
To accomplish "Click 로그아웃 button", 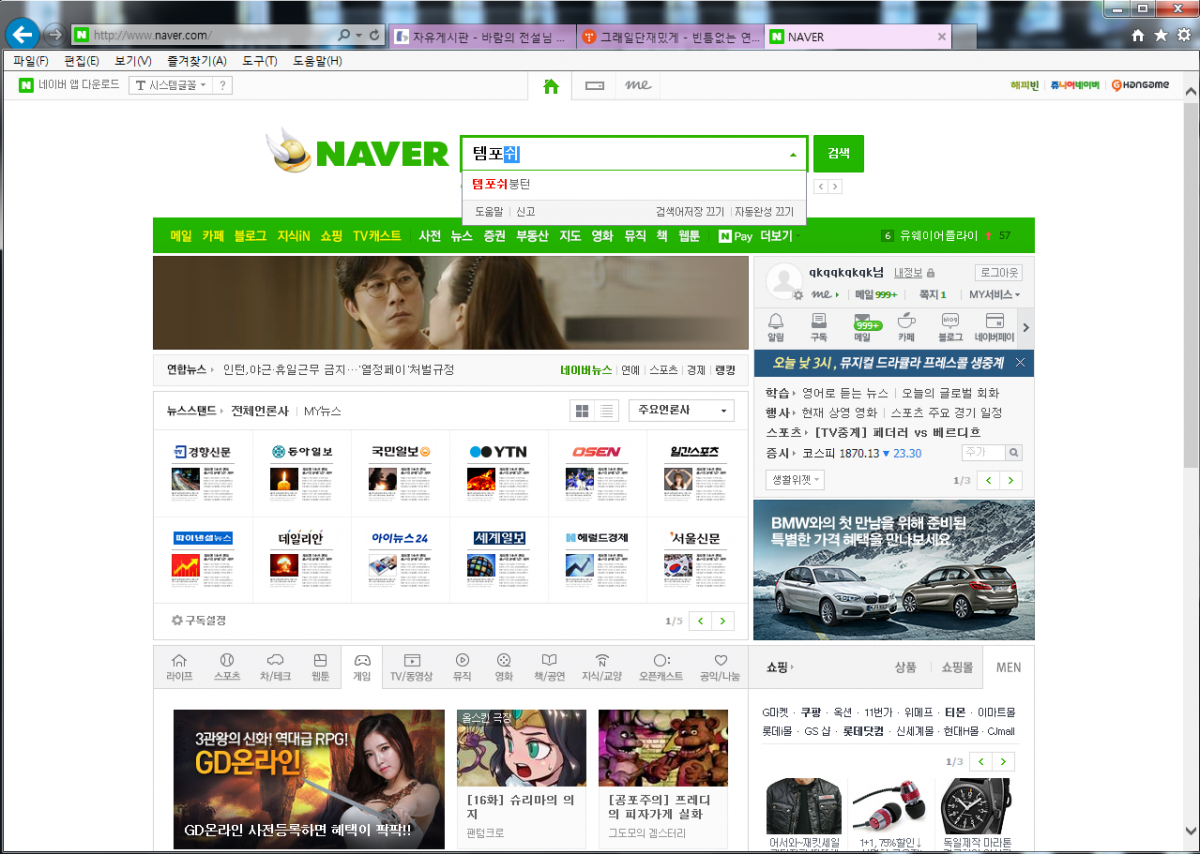I will coord(998,273).
